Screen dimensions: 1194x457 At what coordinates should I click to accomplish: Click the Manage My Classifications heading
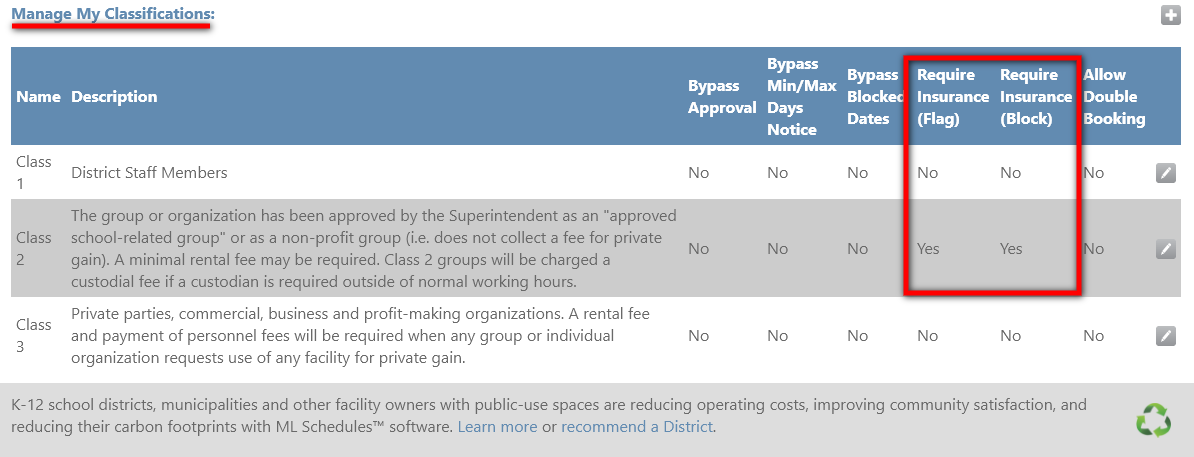pyautogui.click(x=113, y=14)
